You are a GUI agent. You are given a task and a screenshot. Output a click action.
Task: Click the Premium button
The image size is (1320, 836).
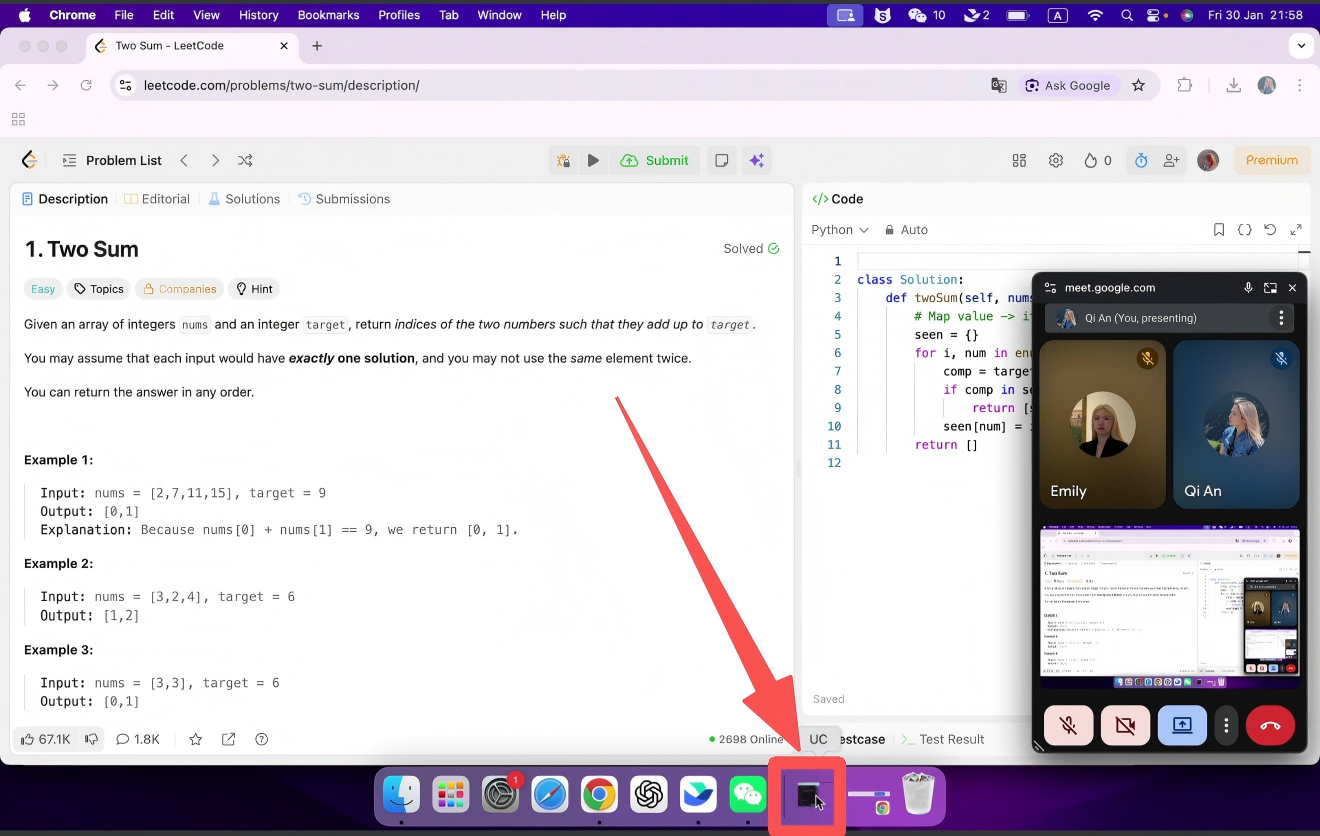pos(1271,160)
